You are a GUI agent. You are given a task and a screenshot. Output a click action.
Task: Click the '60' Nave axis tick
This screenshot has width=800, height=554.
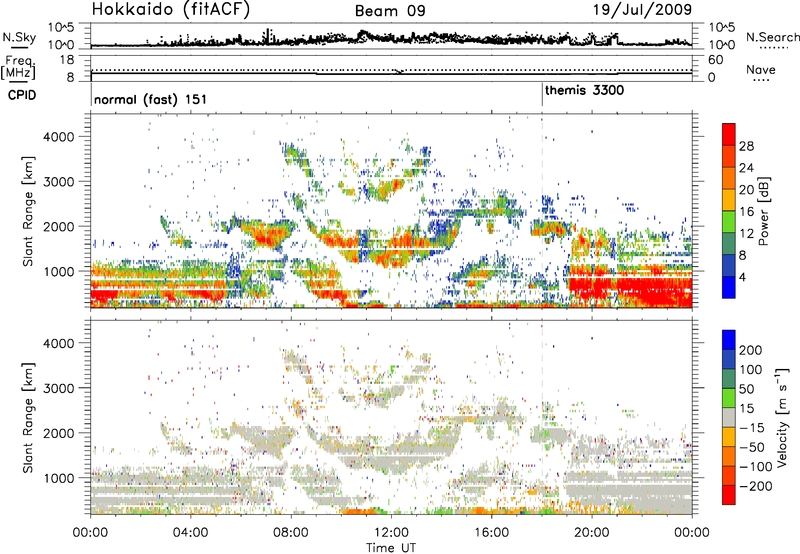pos(715,60)
